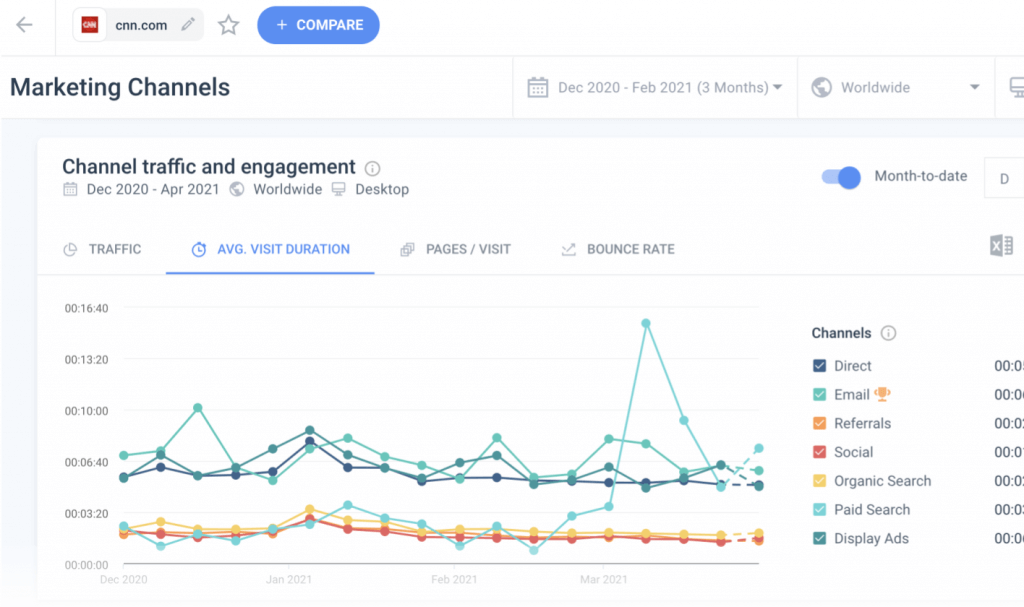Uncheck the Social channel checkbox
Image resolution: width=1024 pixels, height=607 pixels.
coord(818,452)
